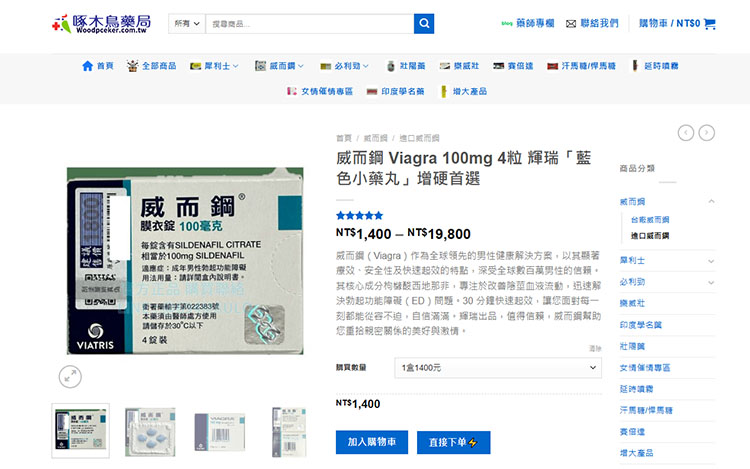
Task: Click the 增大產品 icon
Action: [x=443, y=91]
